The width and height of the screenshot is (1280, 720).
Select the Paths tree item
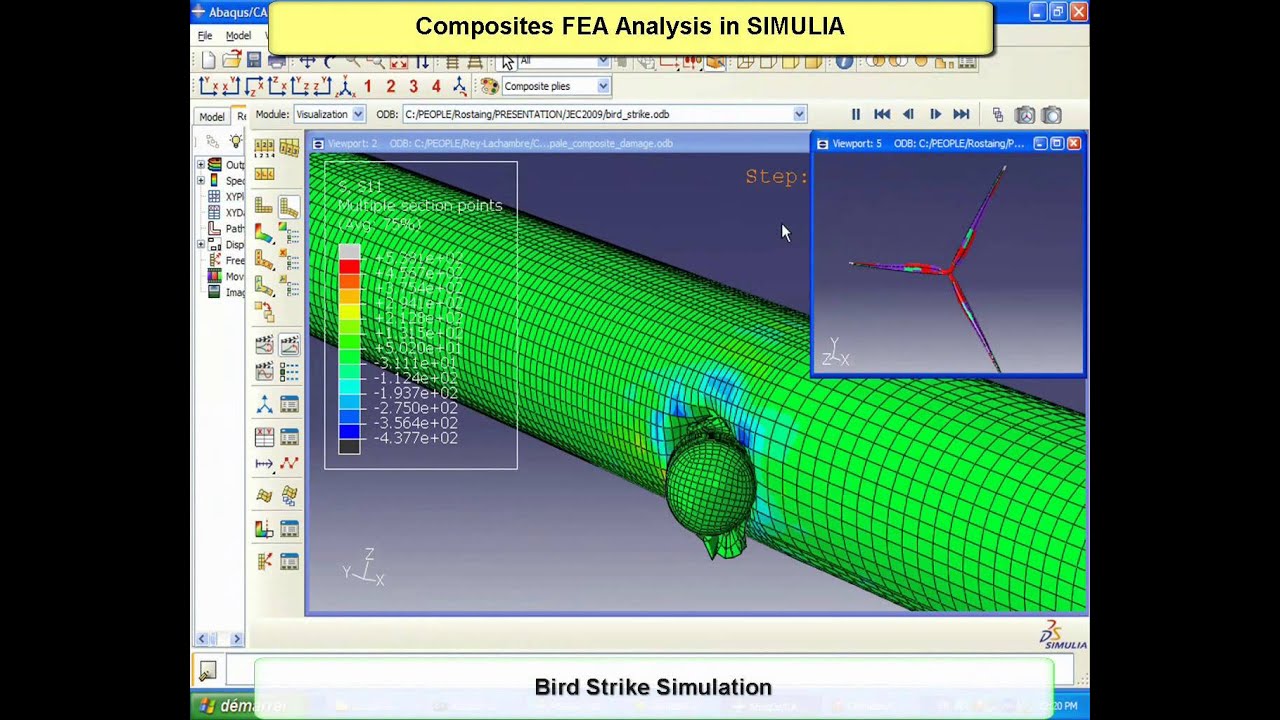click(226, 228)
